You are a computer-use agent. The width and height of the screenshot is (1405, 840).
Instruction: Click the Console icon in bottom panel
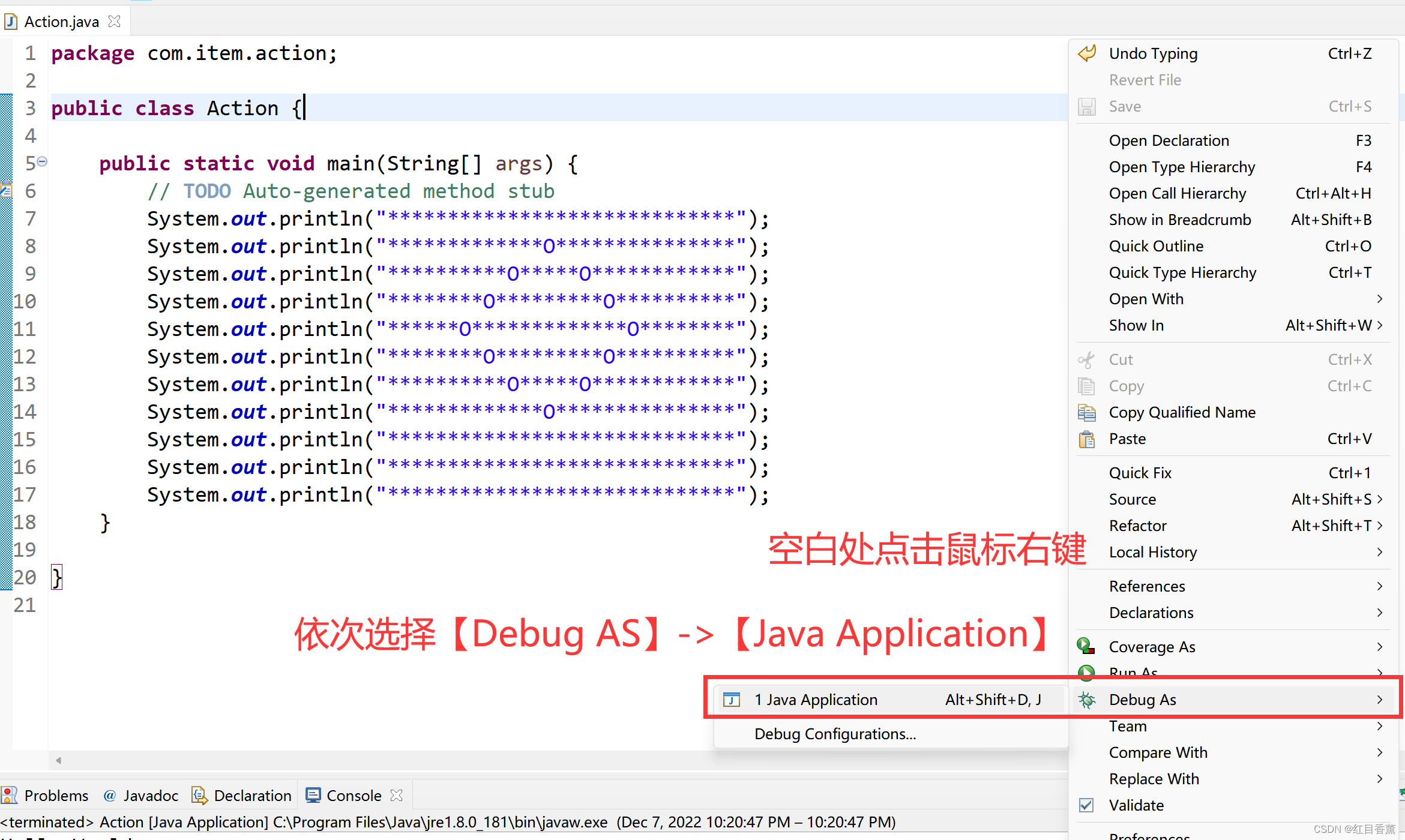[x=313, y=794]
